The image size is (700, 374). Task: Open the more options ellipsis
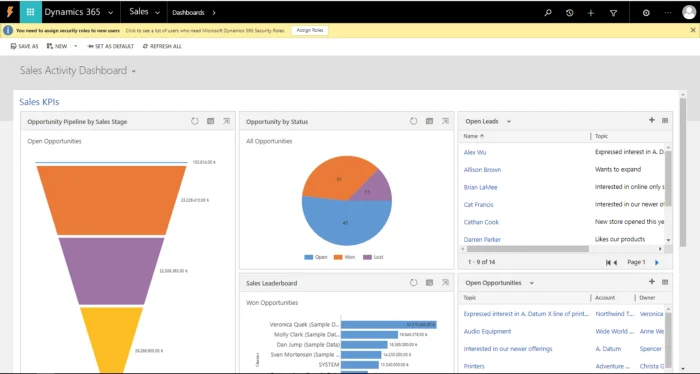click(667, 13)
